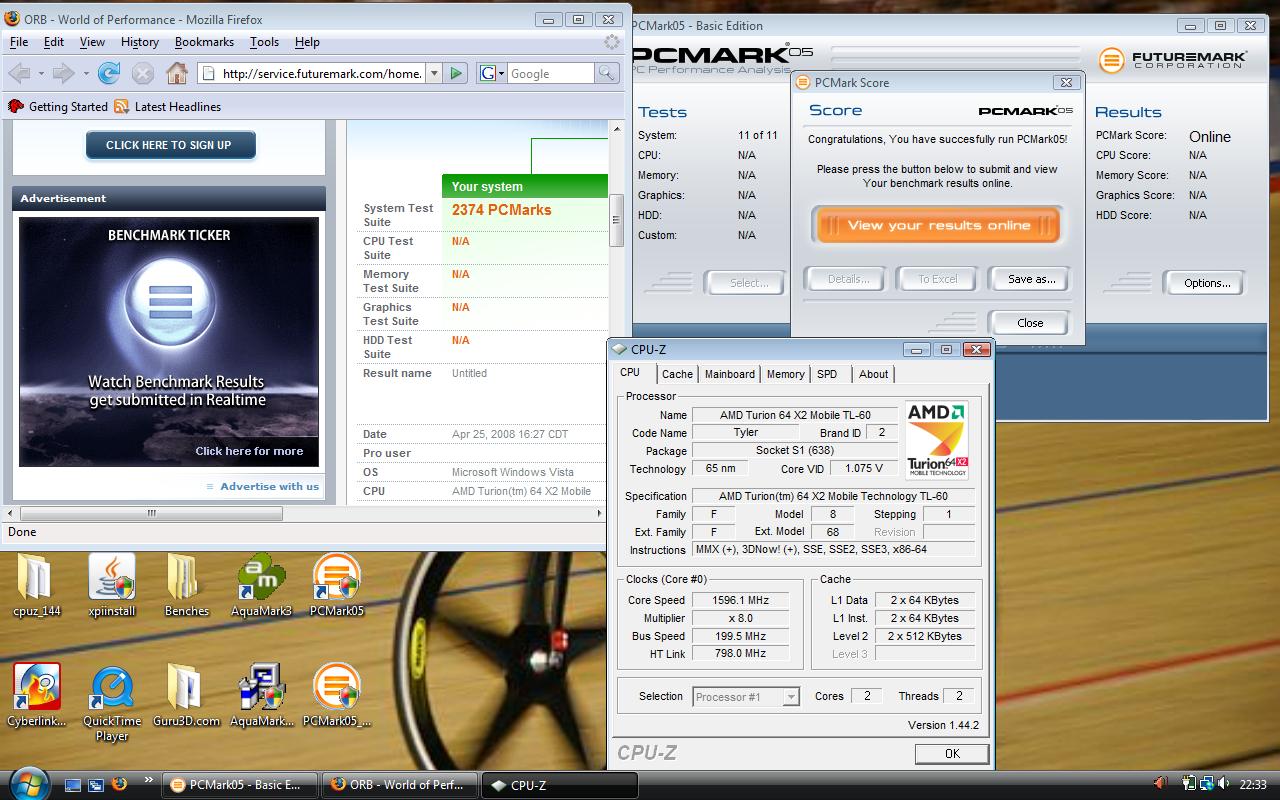Click Firefox quick launch icon in taskbar
1280x800 pixels.
(120, 785)
